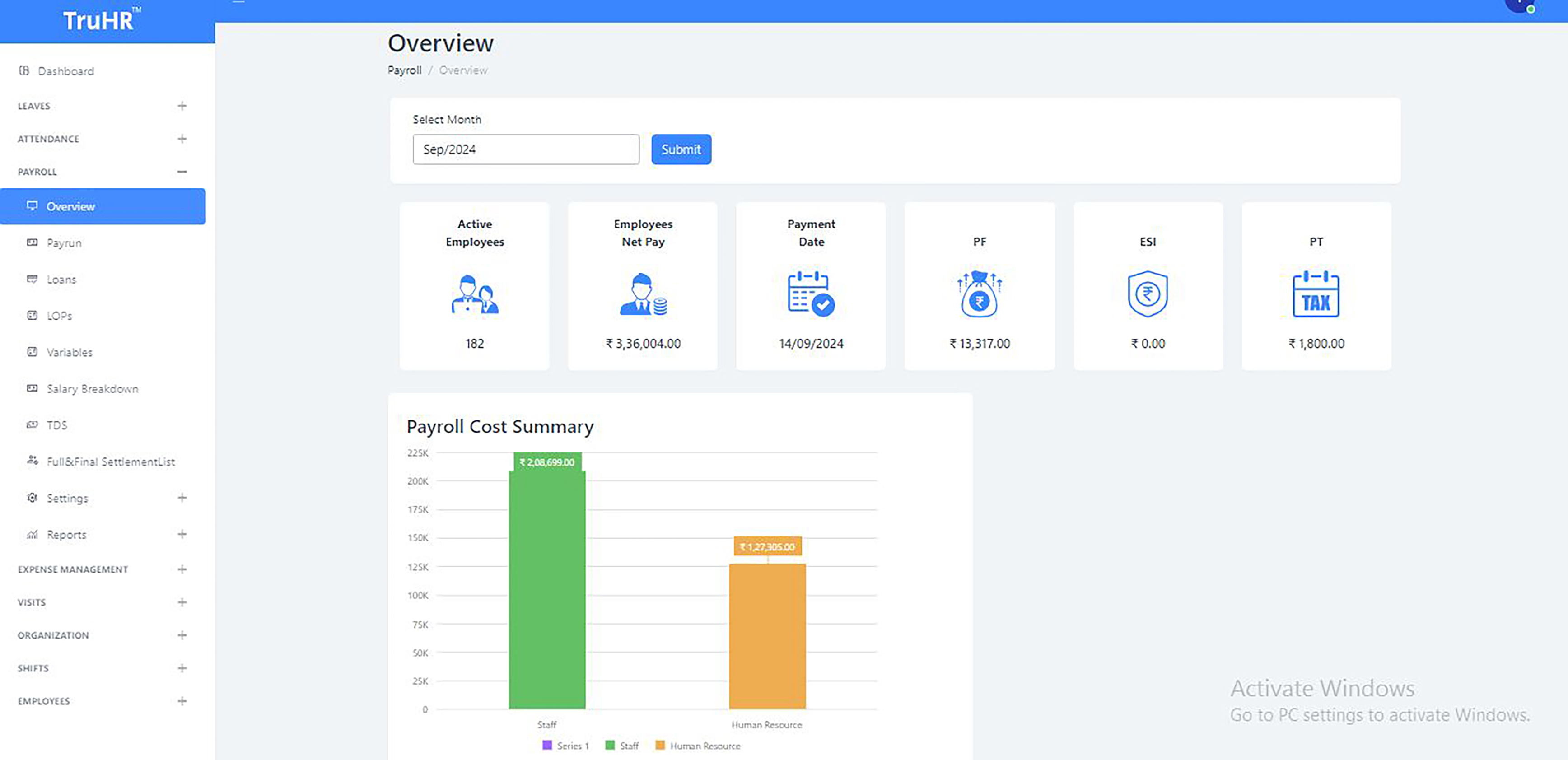1568x760 pixels.
Task: Click the 182 active employees value
Action: [475, 344]
